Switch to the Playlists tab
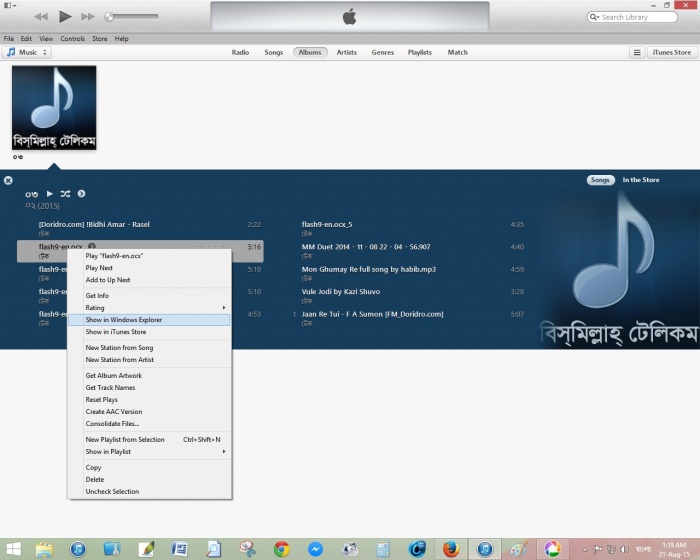The width and height of the screenshot is (700, 560). tap(420, 52)
